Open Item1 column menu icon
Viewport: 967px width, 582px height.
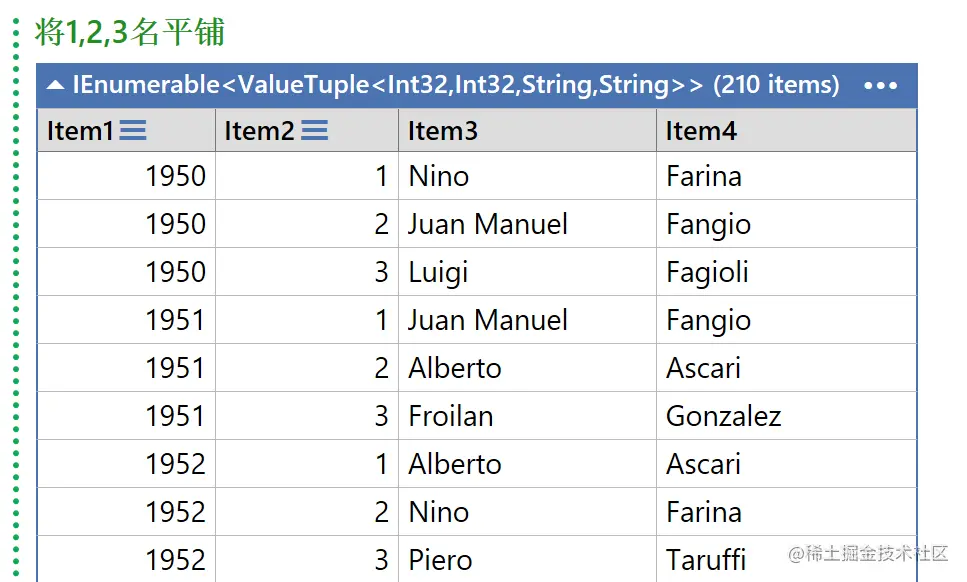click(x=133, y=130)
